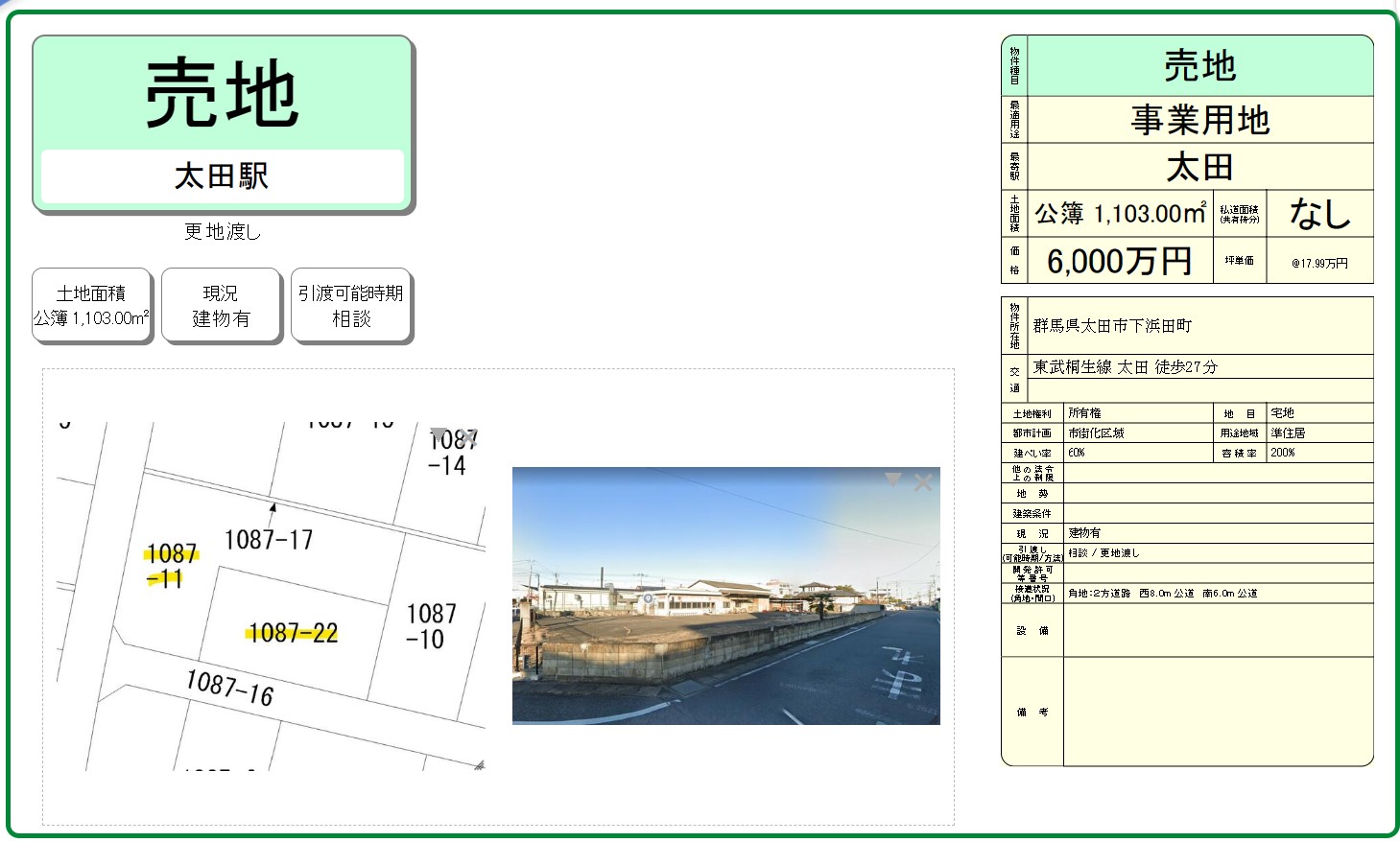Select the 現況 建物有 badge
Screen dimensions: 1400x842
point(221,306)
